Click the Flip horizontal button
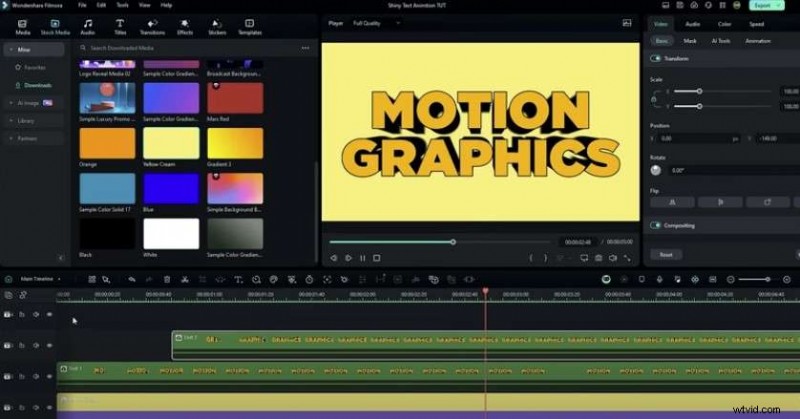This screenshot has width=800, height=419. [x=672, y=203]
